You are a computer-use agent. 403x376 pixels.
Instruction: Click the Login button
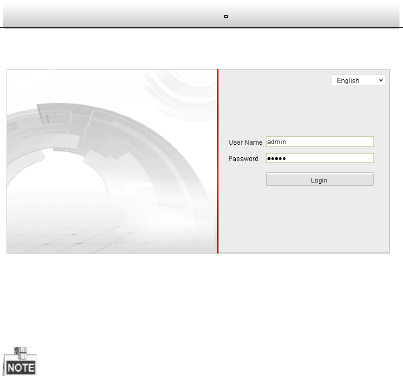coord(320,179)
